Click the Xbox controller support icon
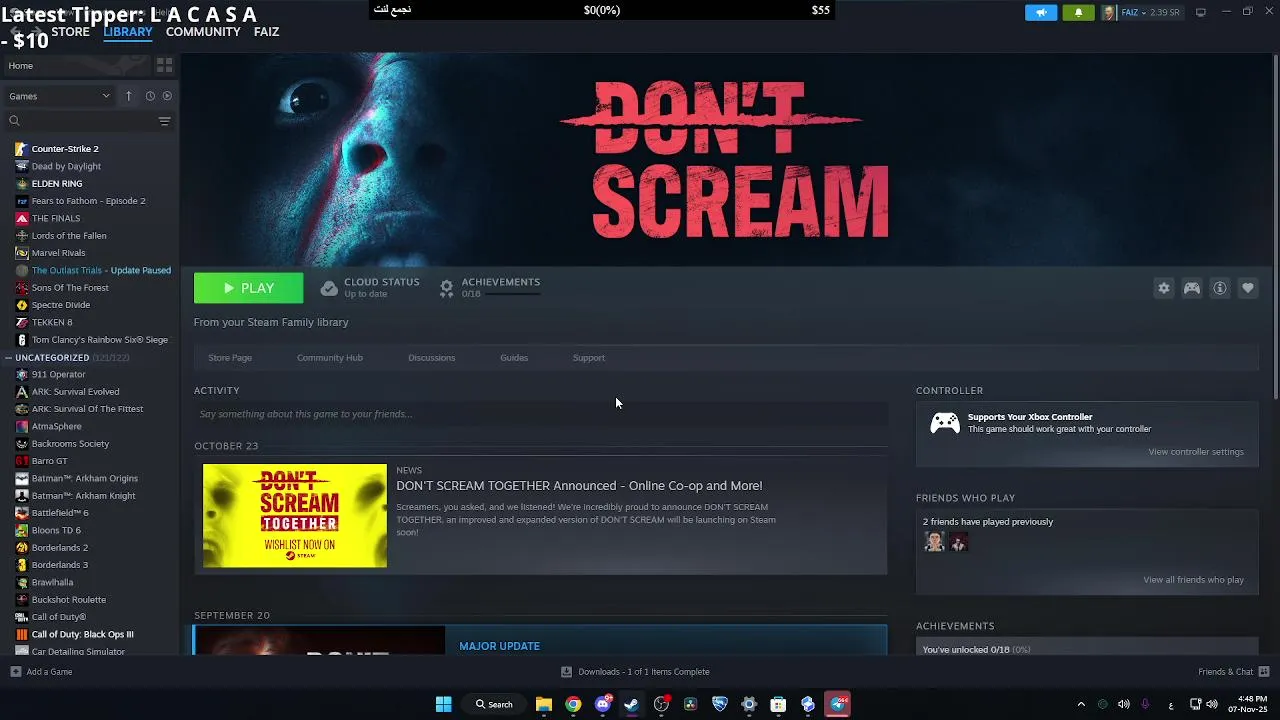The image size is (1280, 720). click(945, 424)
